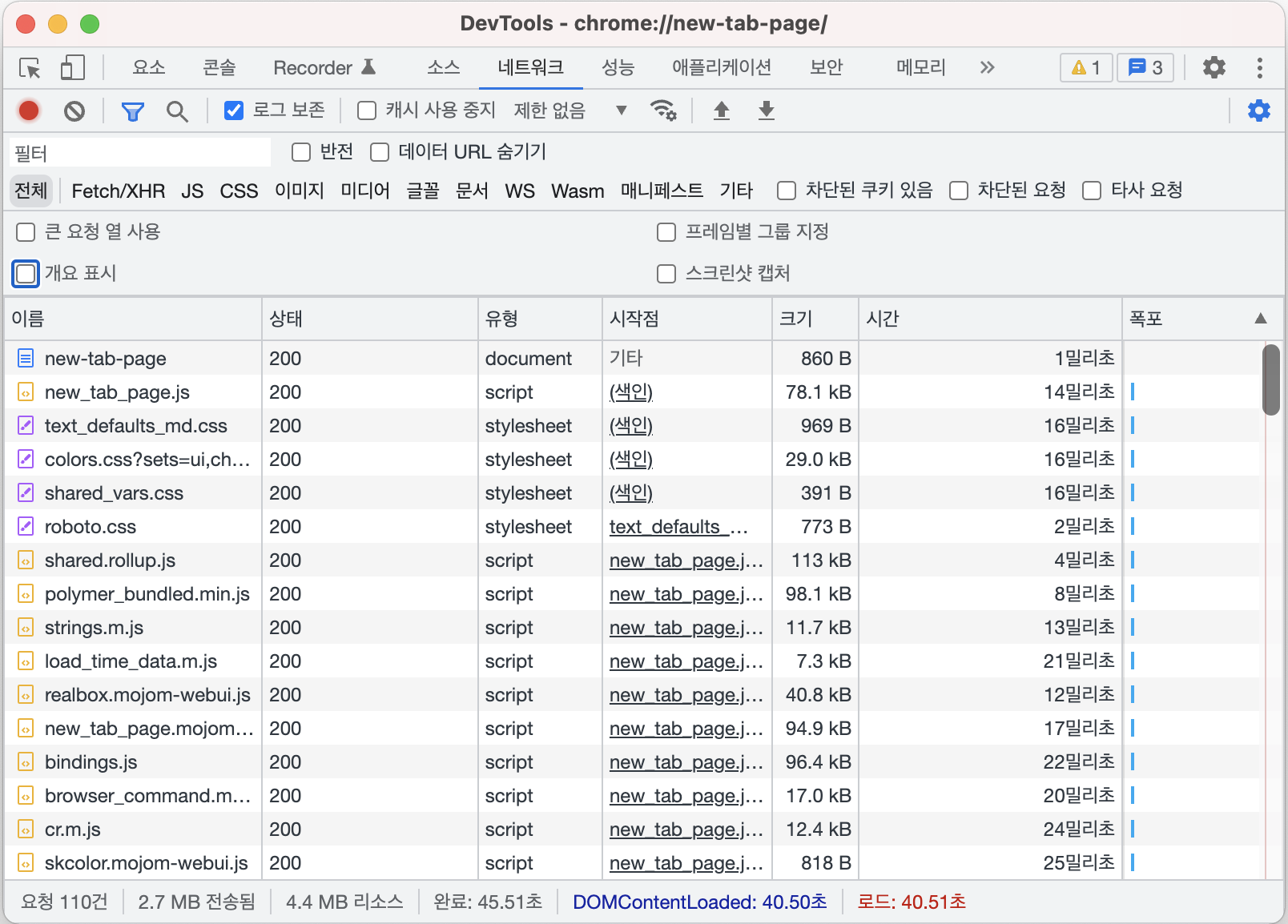The image size is (1288, 924).
Task: Open the 성능 tab
Action: pyautogui.click(x=618, y=67)
